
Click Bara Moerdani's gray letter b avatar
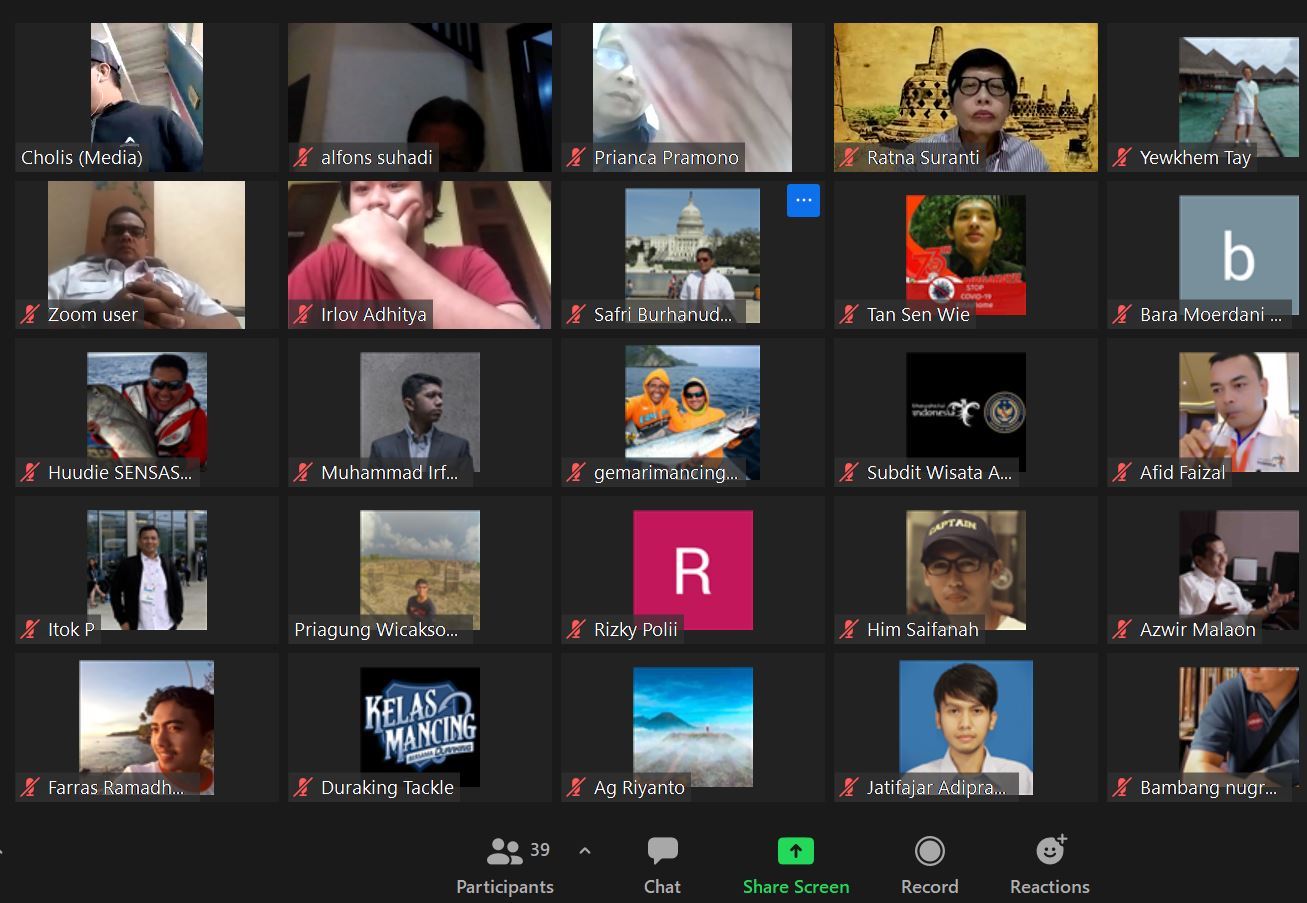(x=1238, y=255)
